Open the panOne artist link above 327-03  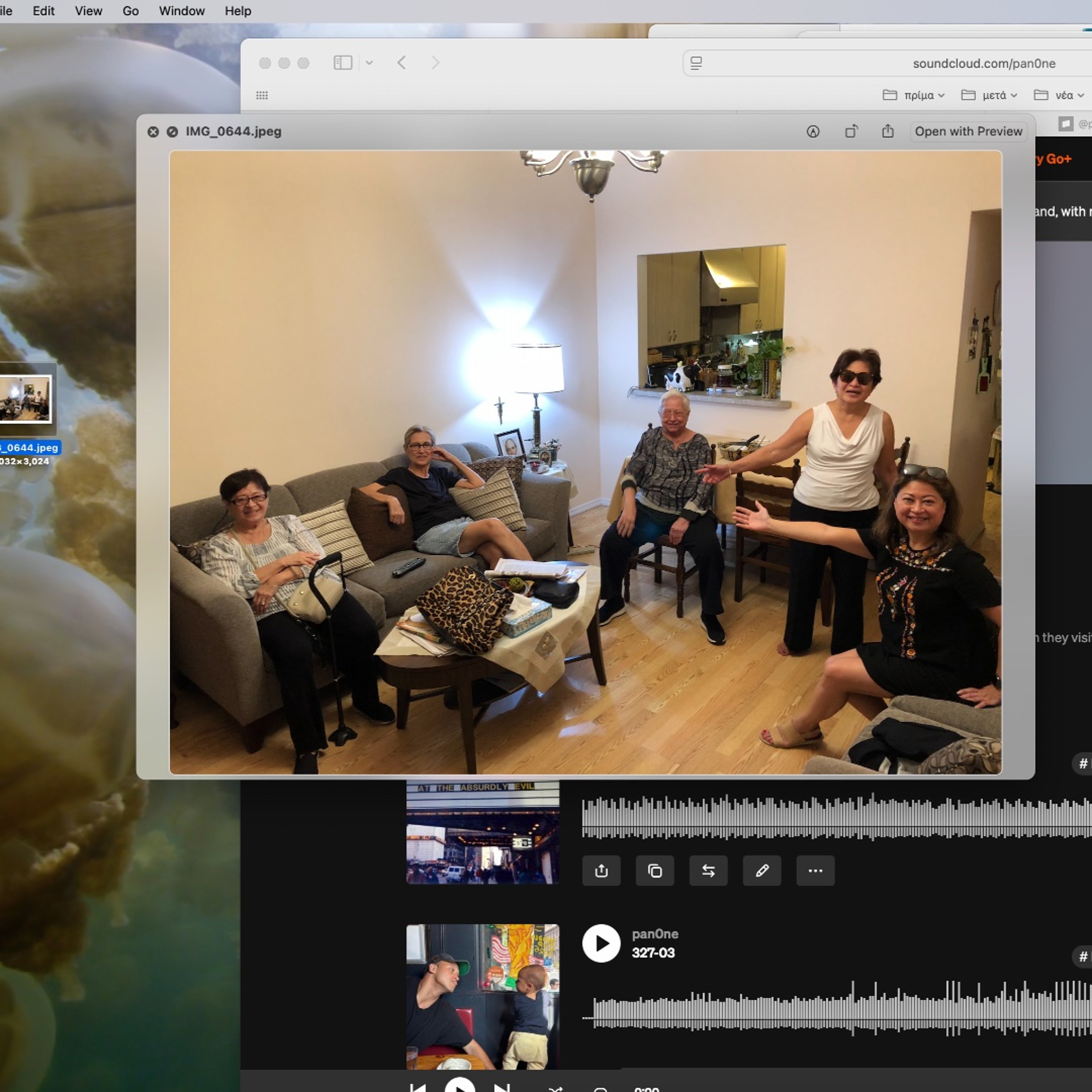point(655,934)
